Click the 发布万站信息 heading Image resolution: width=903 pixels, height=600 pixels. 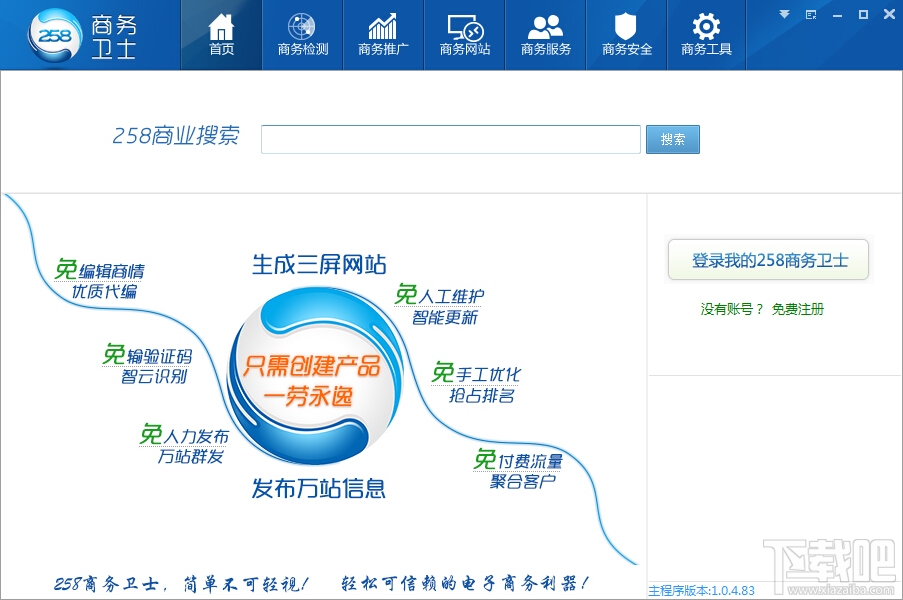[x=318, y=488]
